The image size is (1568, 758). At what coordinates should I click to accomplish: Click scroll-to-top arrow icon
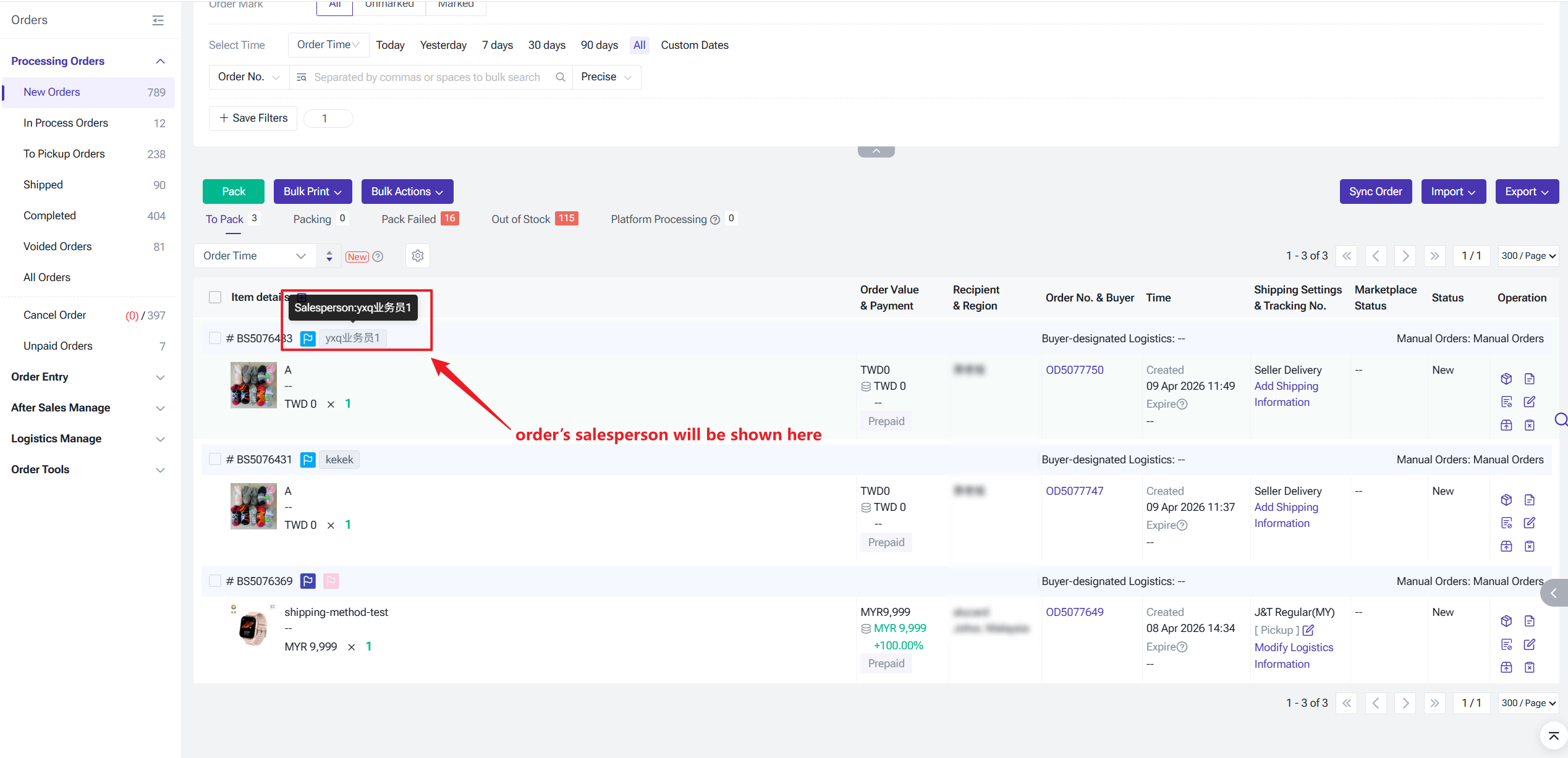coord(1553,736)
